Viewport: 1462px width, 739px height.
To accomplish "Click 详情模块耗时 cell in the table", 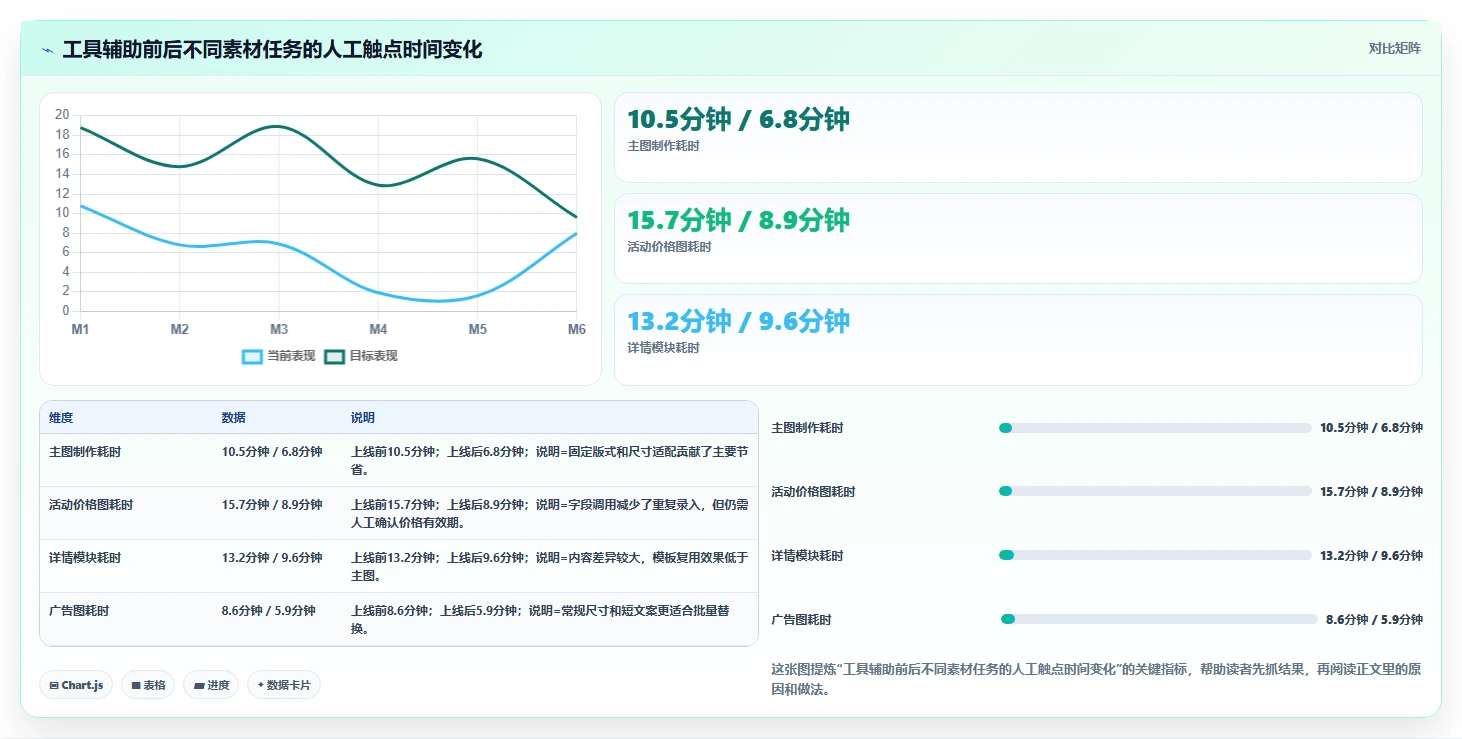I will pyautogui.click(x=85, y=558).
